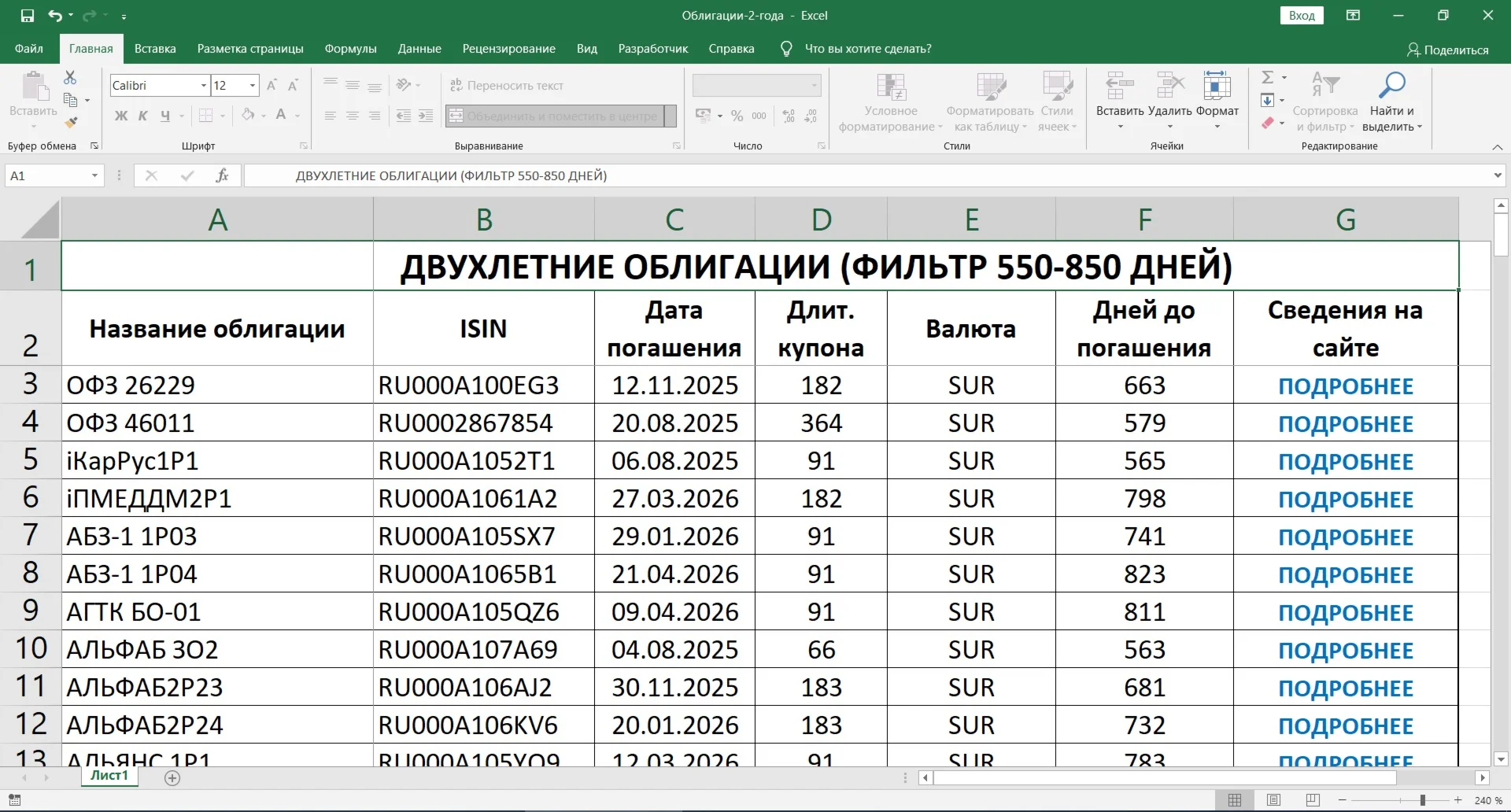Toggle underline formatting with Ч icon
This screenshot has height=812, width=1511.
coord(165,116)
